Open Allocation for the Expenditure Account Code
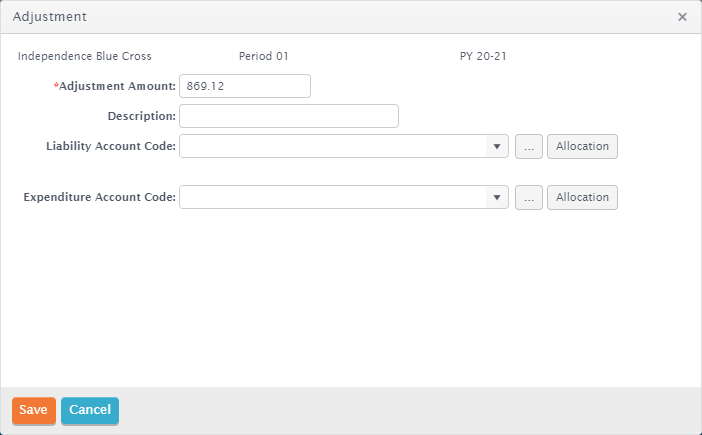The width and height of the screenshot is (702, 435). [x=582, y=197]
